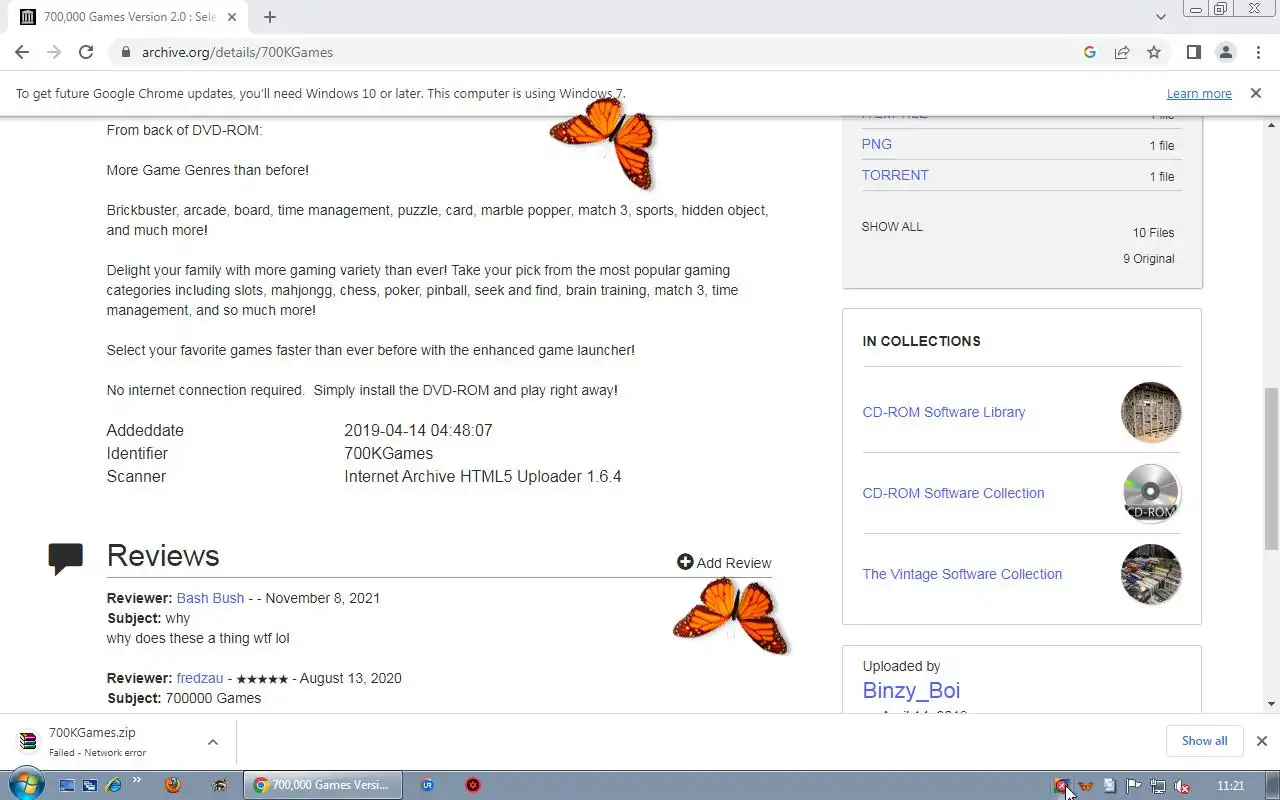Share this page via the share icon
The image size is (1280, 800).
(x=1122, y=52)
